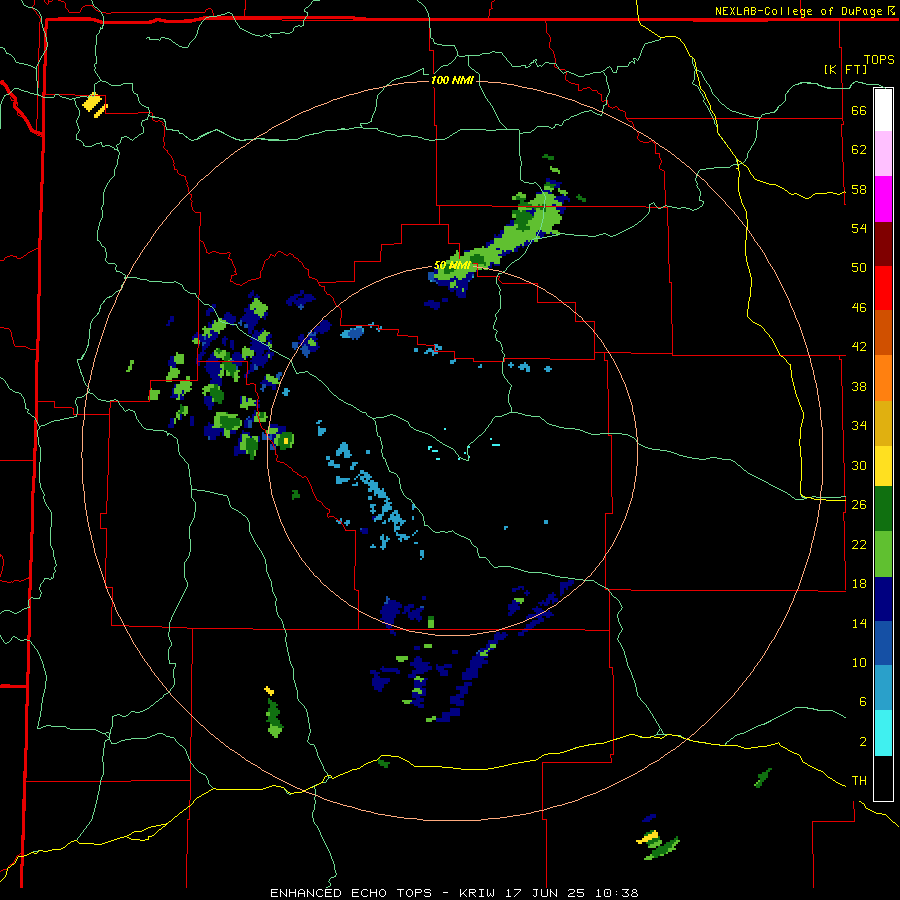Click the '100 NMI' range ring label
This screenshot has width=900, height=900.
point(452,80)
